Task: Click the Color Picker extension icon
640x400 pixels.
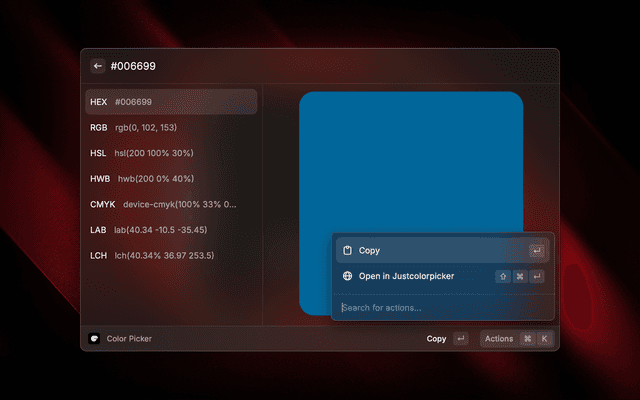Action: coord(94,338)
